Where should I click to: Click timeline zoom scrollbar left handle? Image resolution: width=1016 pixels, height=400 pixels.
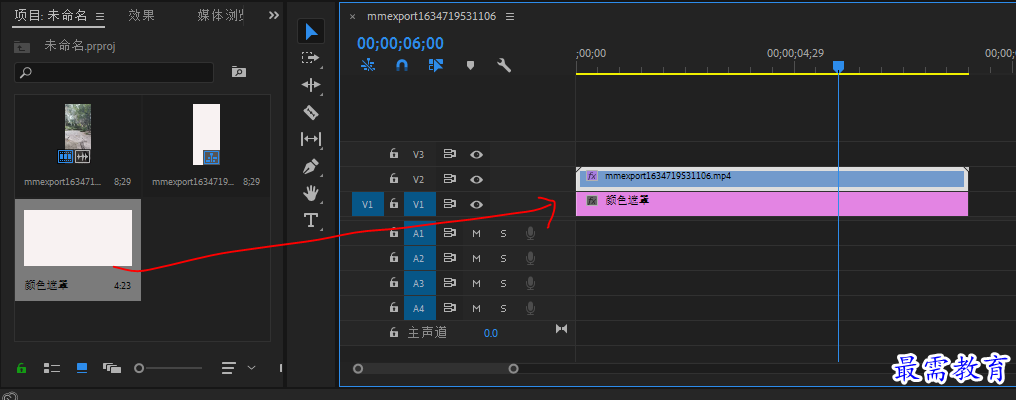tap(358, 368)
